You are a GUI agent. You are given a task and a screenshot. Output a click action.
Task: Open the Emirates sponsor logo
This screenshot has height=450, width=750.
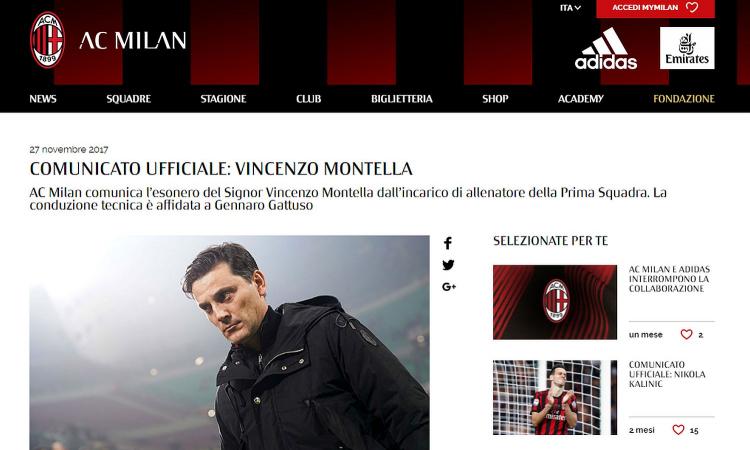(x=687, y=48)
